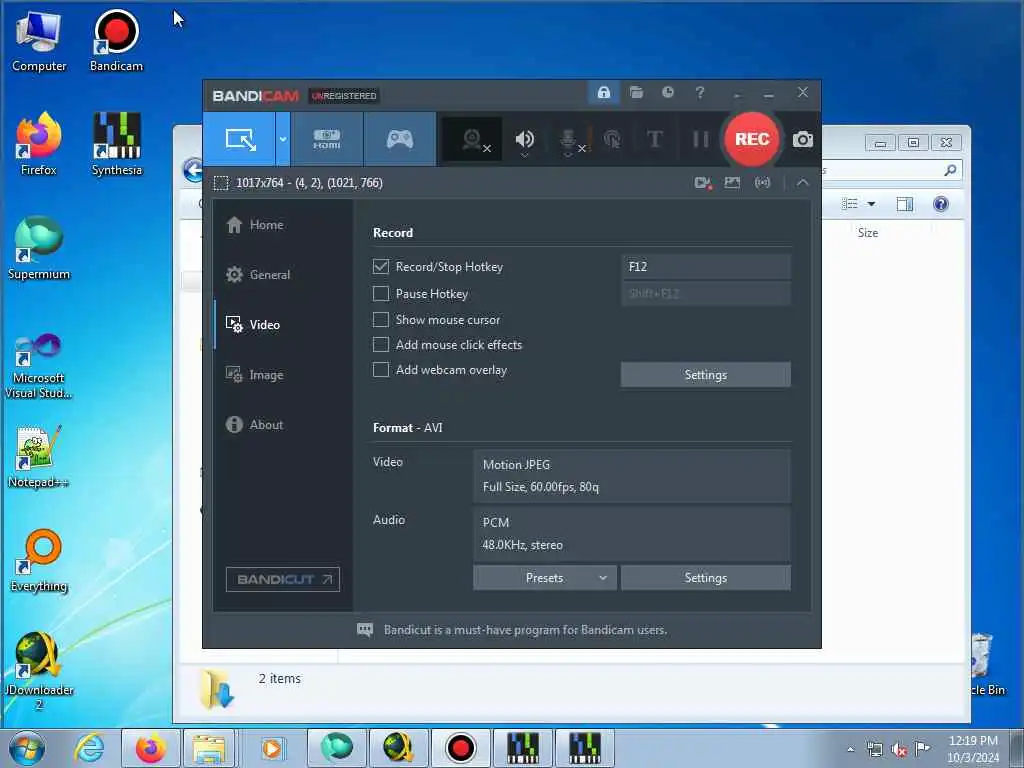Switch to HDMI device recording mode

[x=327, y=139]
